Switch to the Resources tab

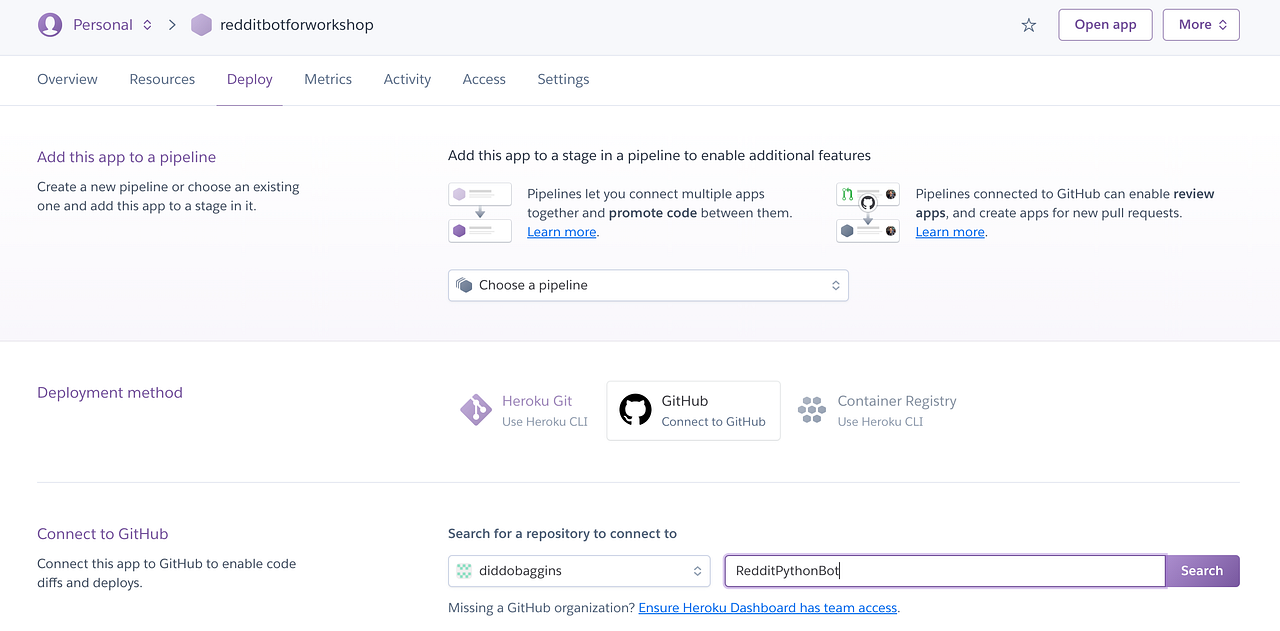[x=162, y=79]
